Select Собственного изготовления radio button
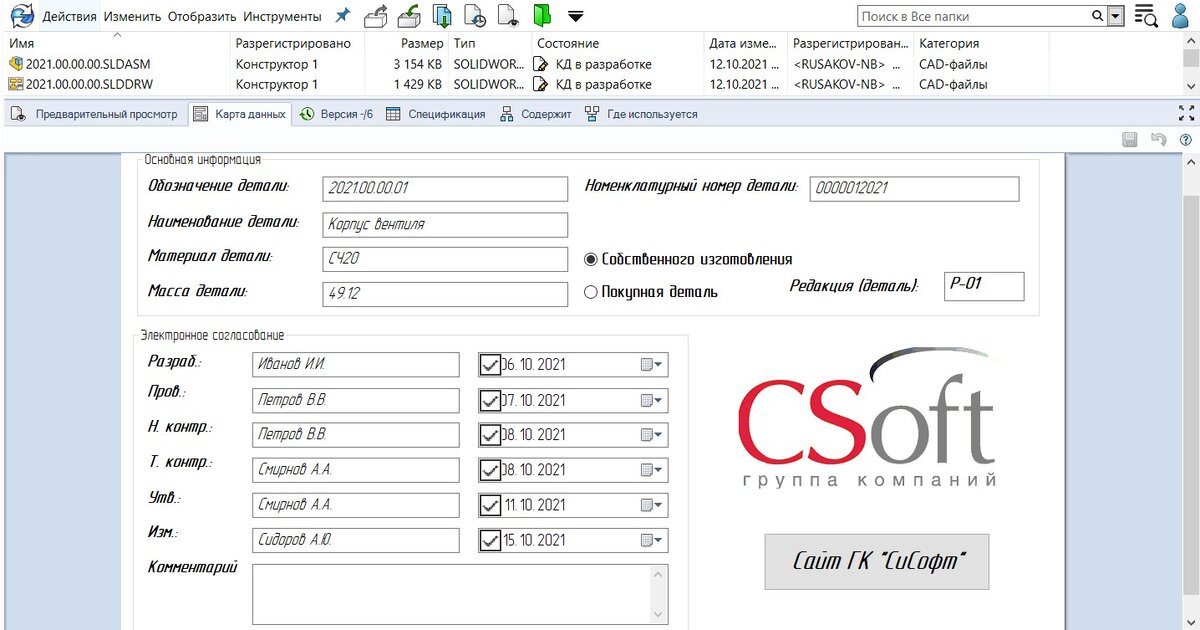Image resolution: width=1200 pixels, height=630 pixels. coord(591,260)
